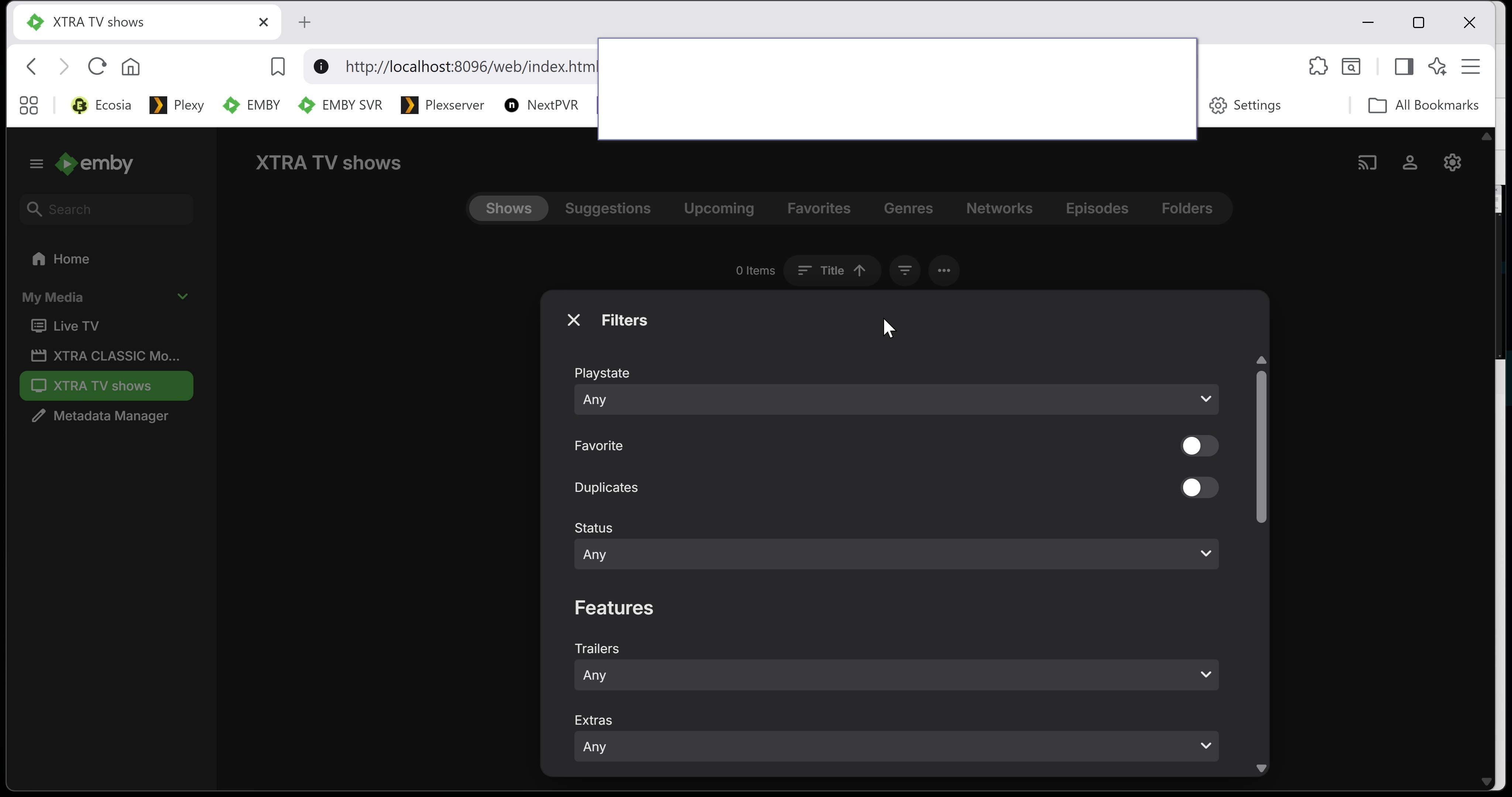
Task: Open Metadata Manager in sidebar
Action: pos(110,416)
